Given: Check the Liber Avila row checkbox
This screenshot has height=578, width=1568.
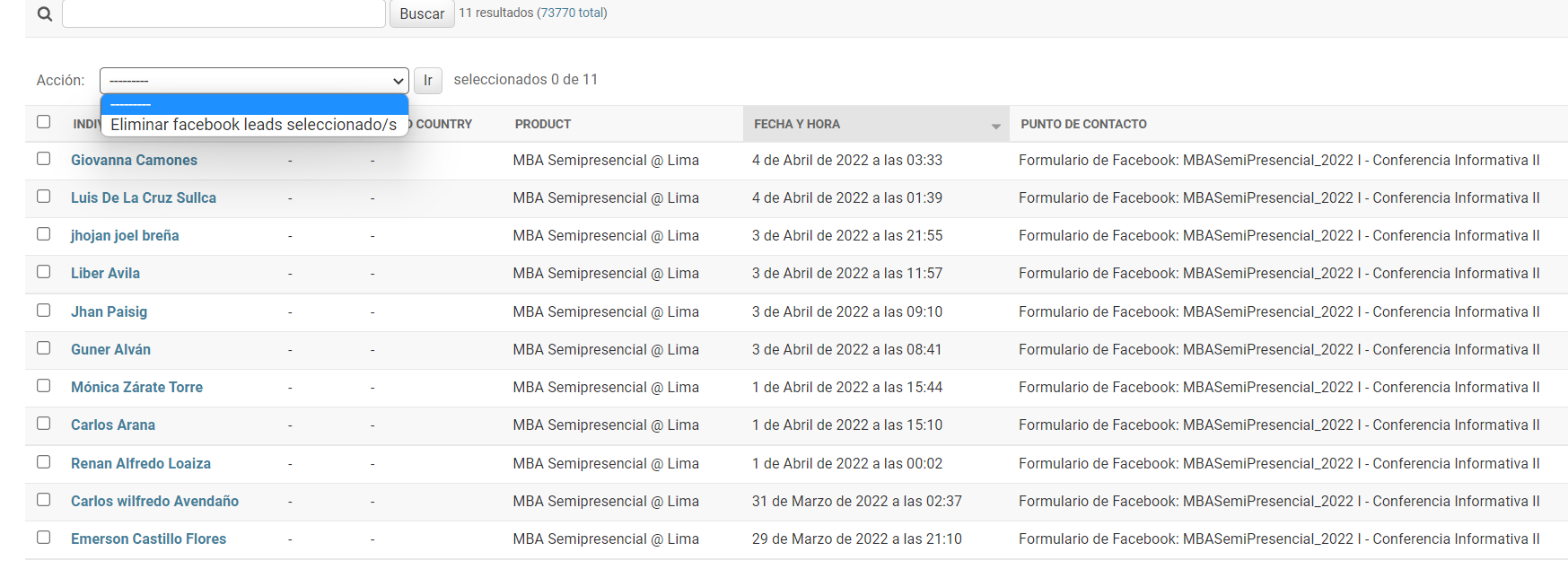Looking at the screenshot, I should [x=43, y=271].
